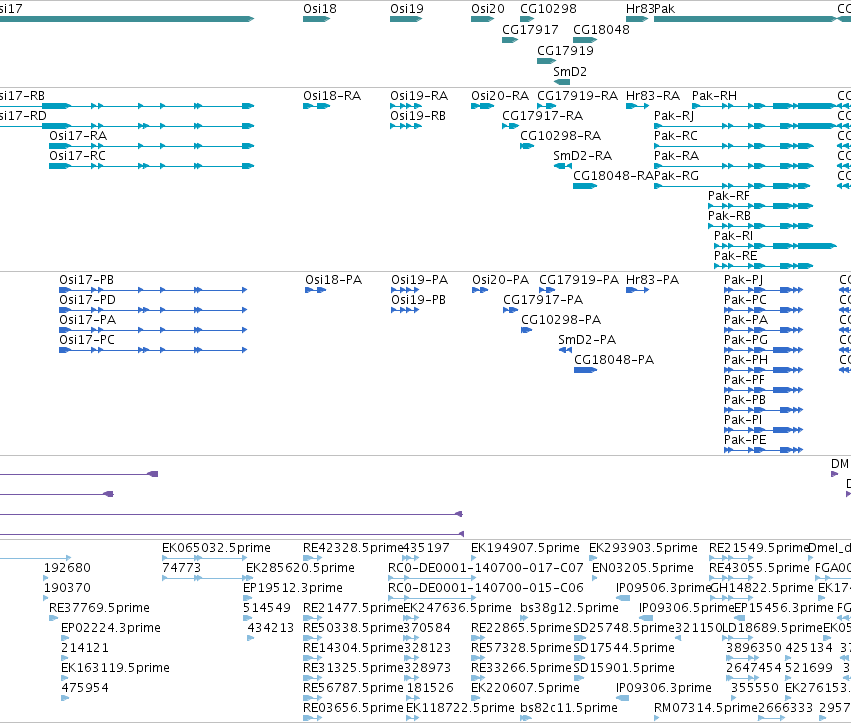Click the CG18048-PA protein label
The height and width of the screenshot is (723, 851).
pos(614,361)
